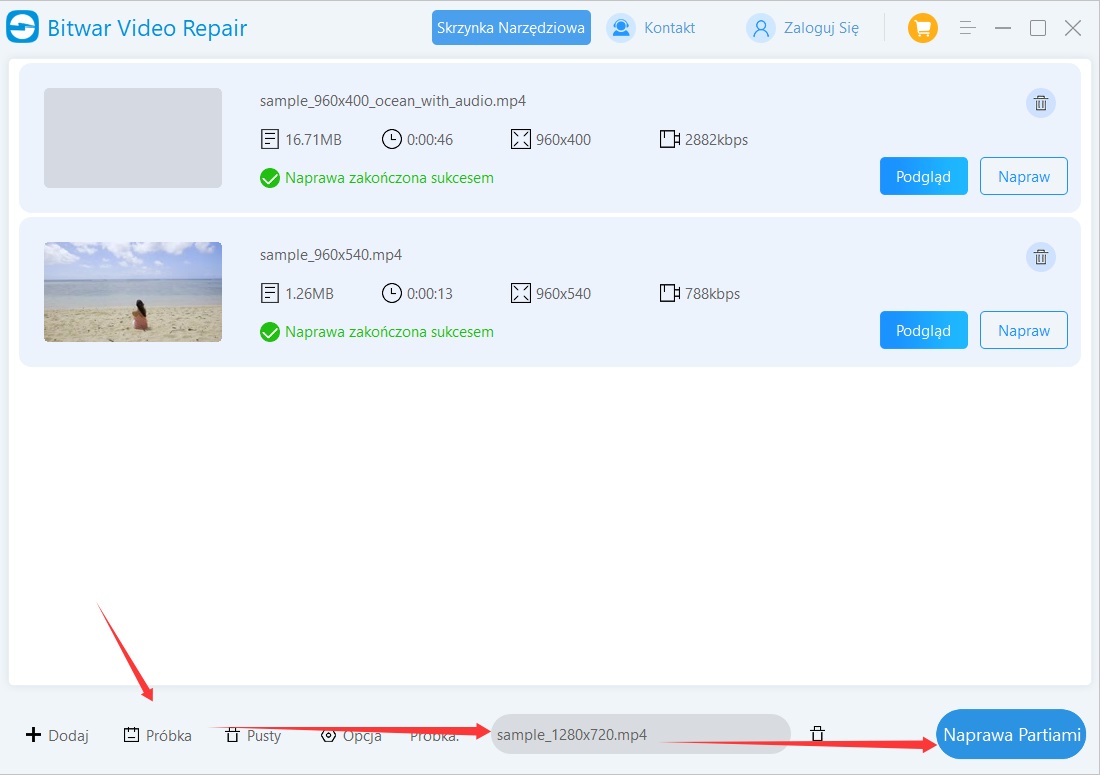The height and width of the screenshot is (775, 1100).
Task: Delete the sample_960x540 video entry
Action: coord(1040,257)
